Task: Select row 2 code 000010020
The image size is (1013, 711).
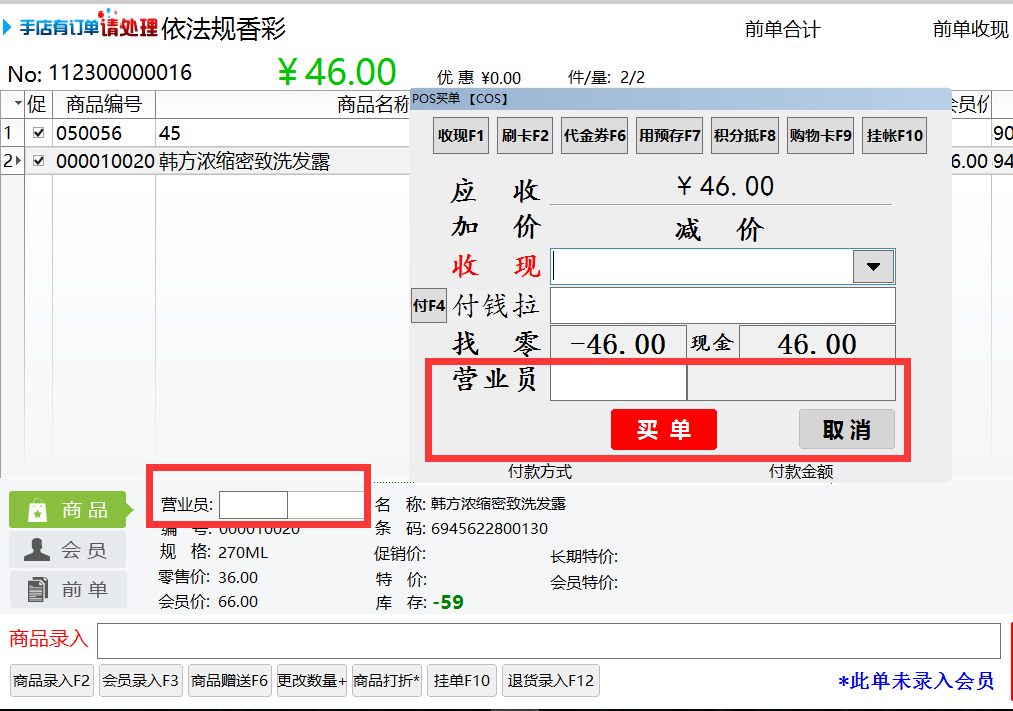Action: point(105,161)
